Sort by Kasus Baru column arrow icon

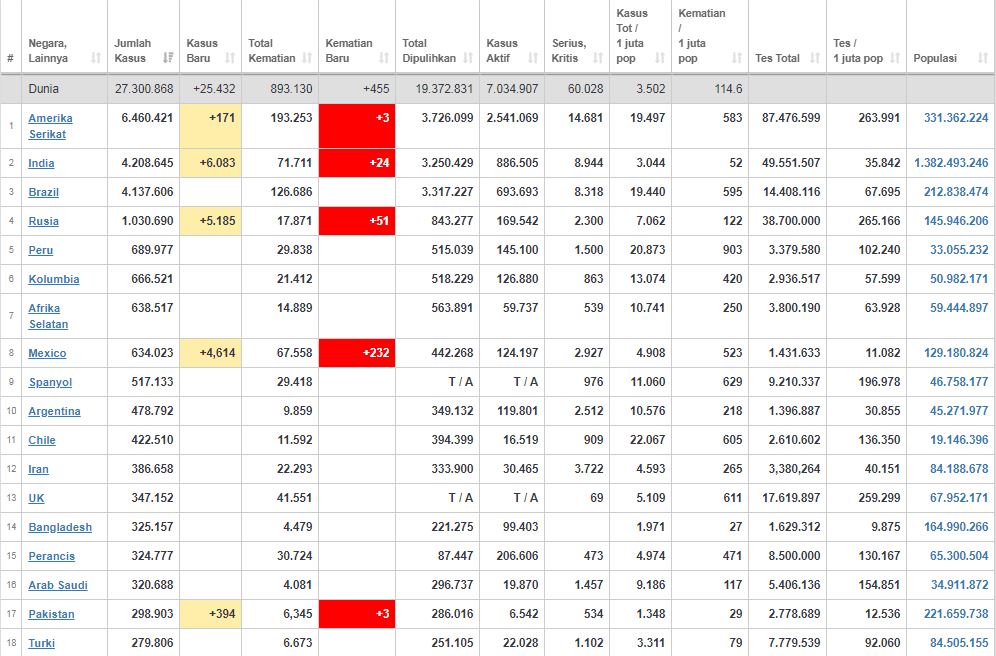pos(230,58)
